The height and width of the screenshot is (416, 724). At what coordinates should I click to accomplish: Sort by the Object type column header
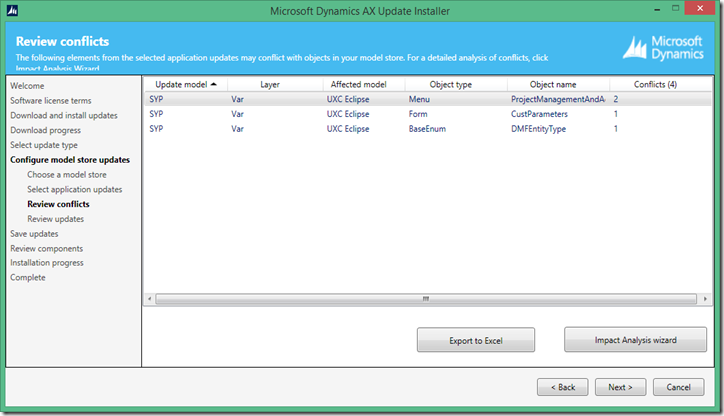coord(451,84)
